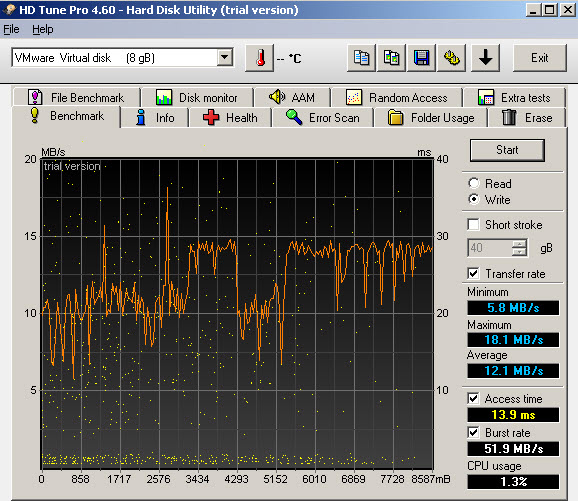The height and width of the screenshot is (501, 578).
Task: Switch to the Folder Usage tab
Action: point(431,118)
